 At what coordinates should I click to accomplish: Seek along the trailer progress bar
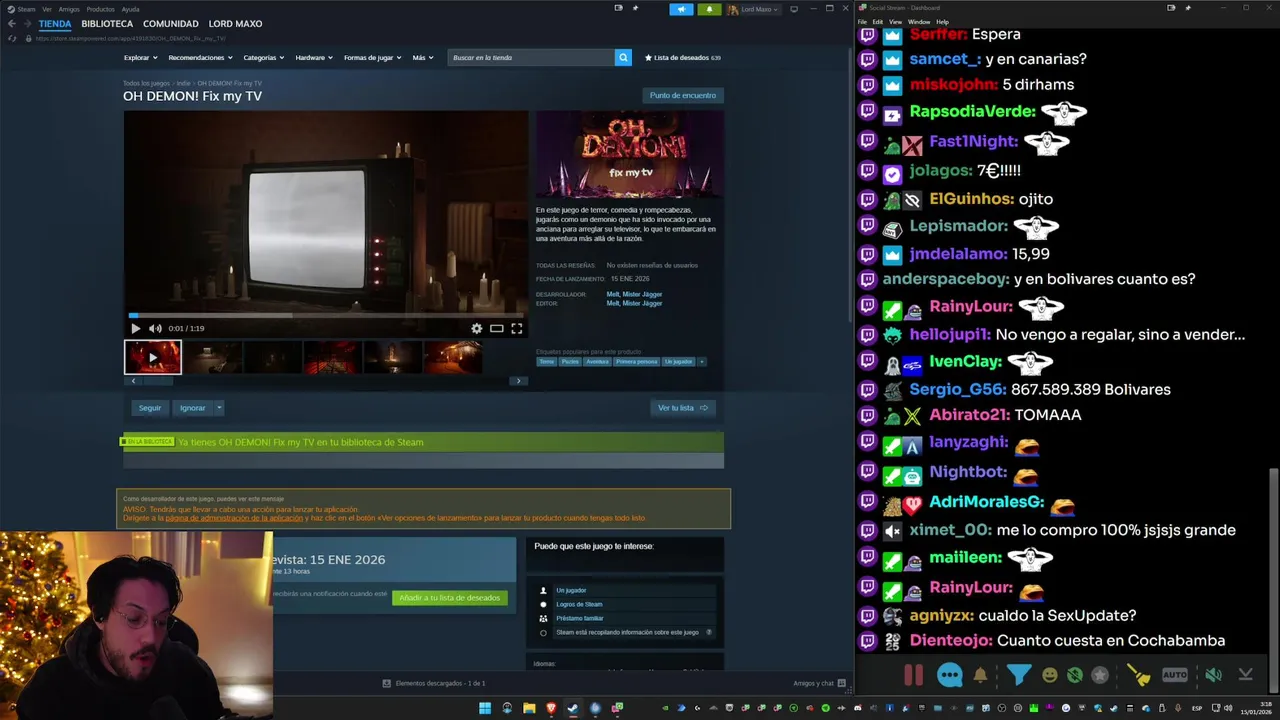pos(326,315)
